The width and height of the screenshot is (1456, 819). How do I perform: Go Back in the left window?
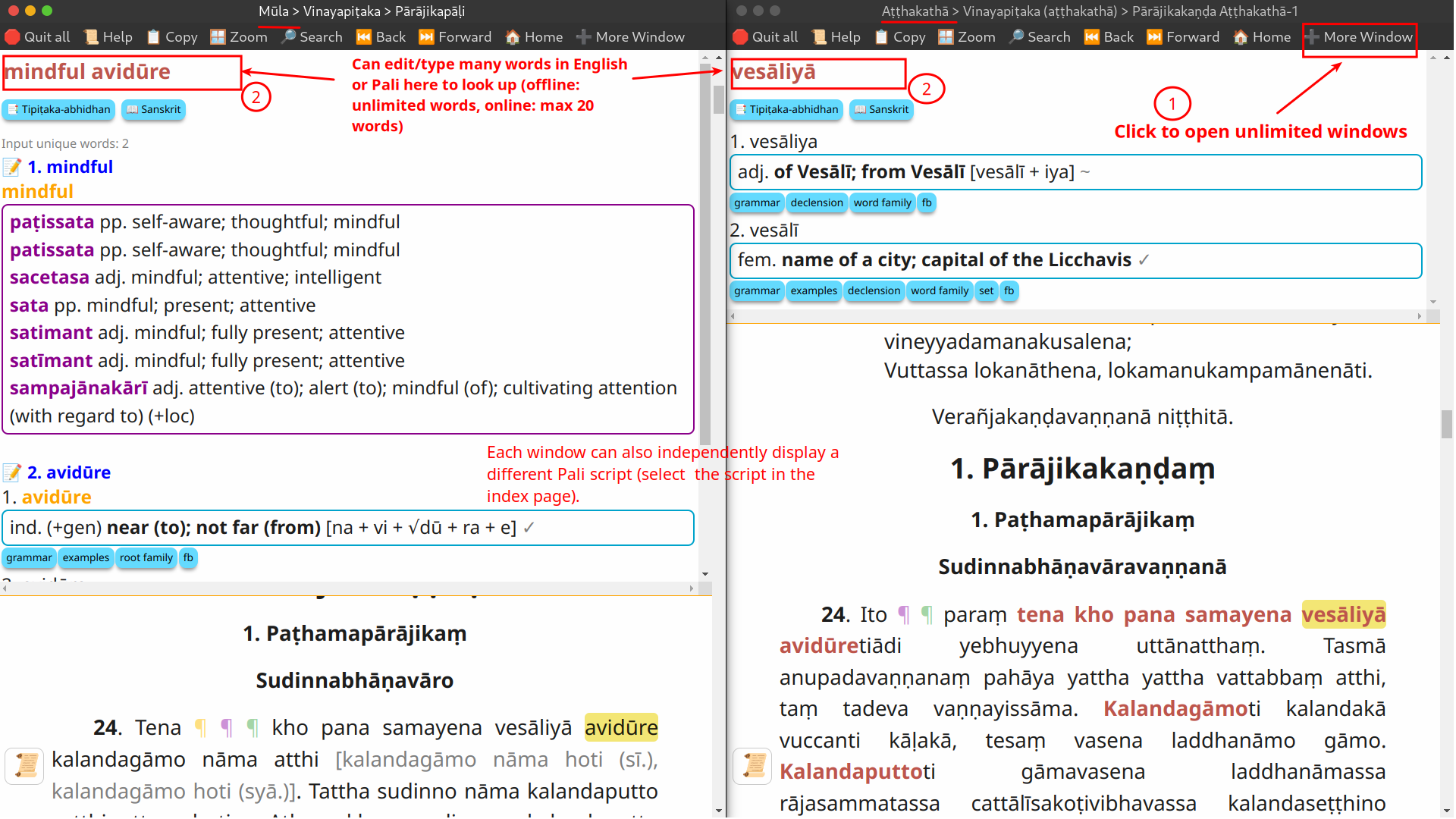381,36
